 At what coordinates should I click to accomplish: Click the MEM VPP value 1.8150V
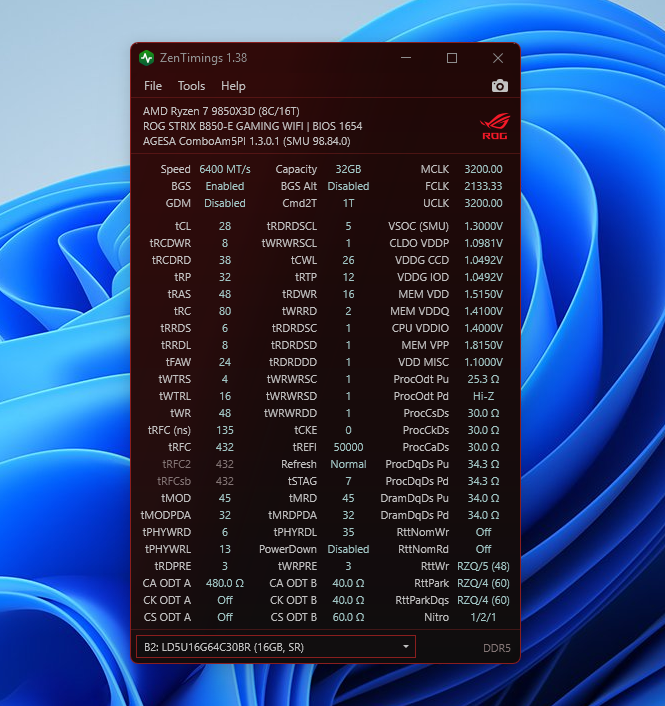(x=483, y=345)
